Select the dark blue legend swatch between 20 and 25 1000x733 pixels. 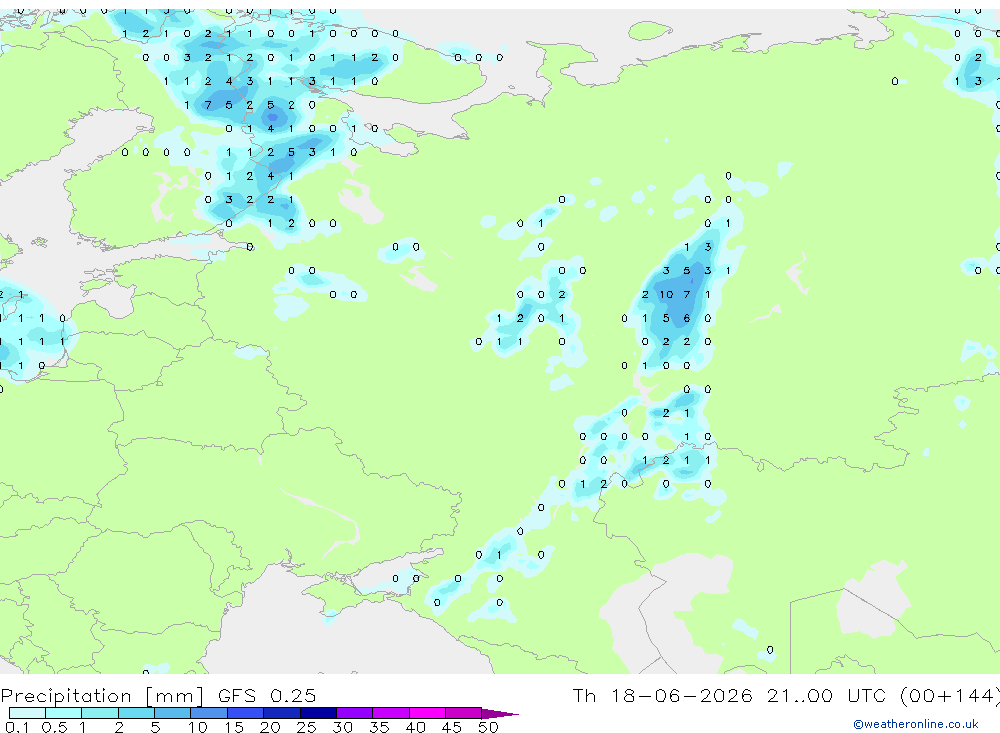pos(282,713)
